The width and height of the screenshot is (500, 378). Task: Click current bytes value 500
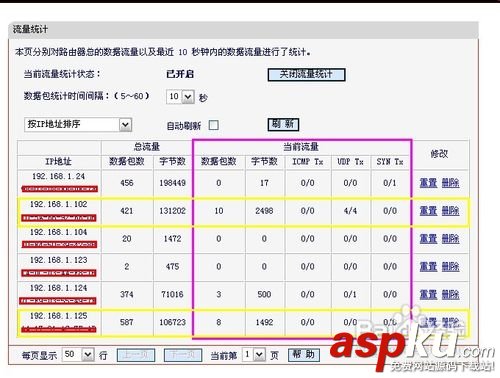click(x=264, y=294)
